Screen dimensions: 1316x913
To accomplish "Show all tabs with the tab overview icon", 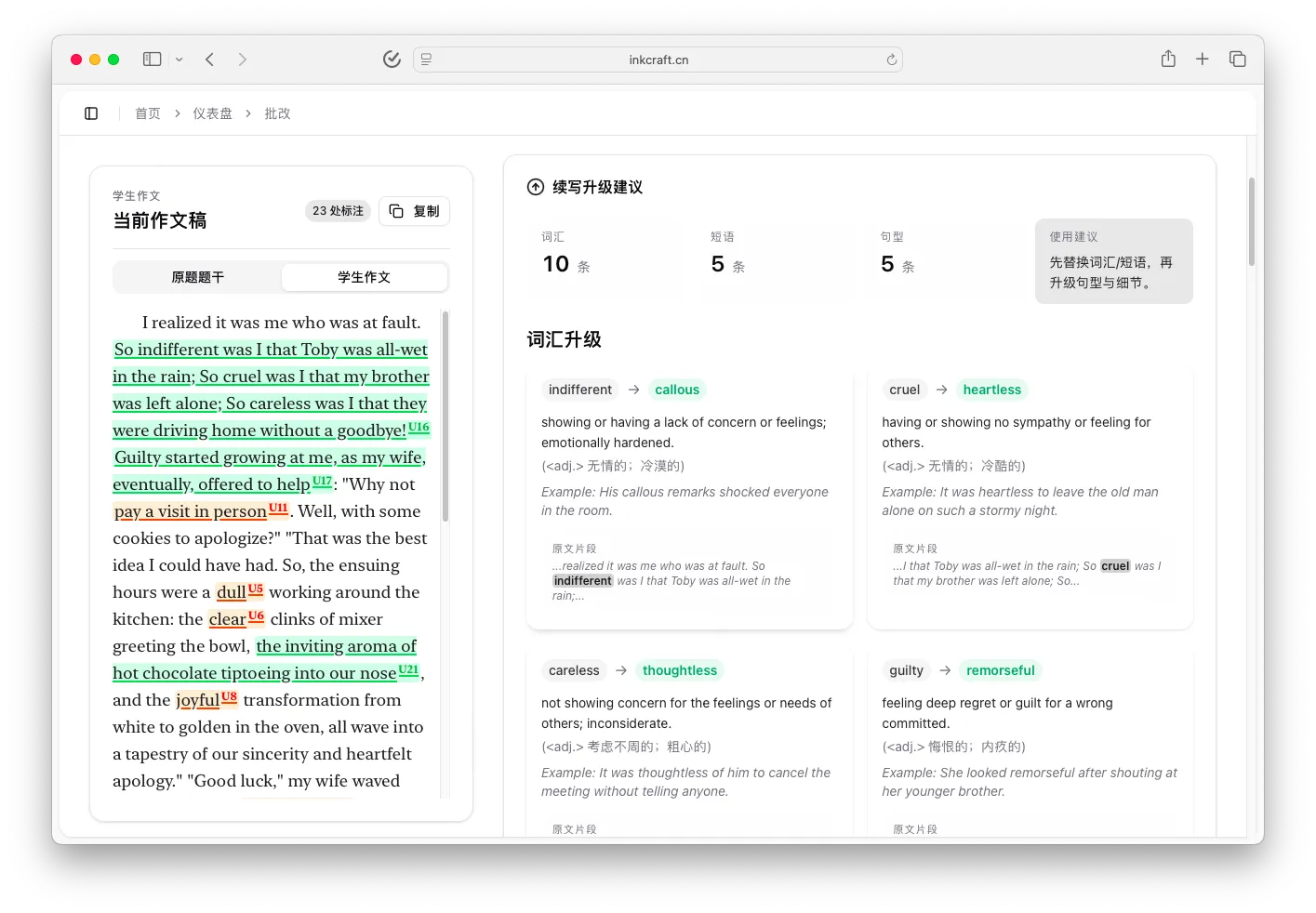I will 1237,58.
